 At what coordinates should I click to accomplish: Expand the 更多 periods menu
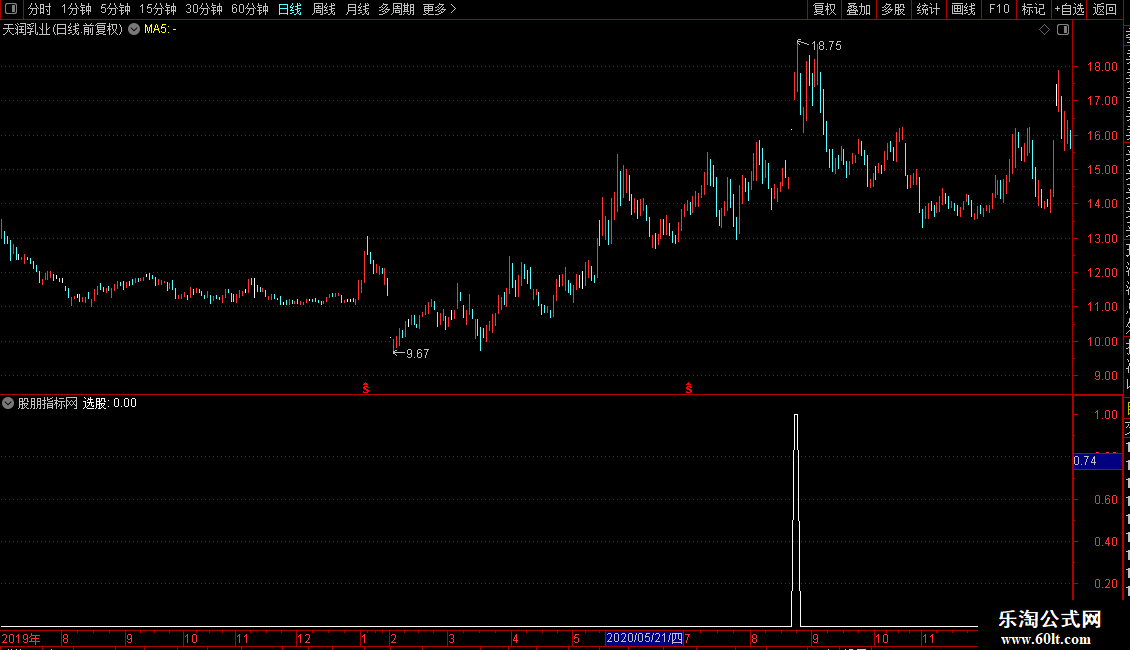point(439,9)
